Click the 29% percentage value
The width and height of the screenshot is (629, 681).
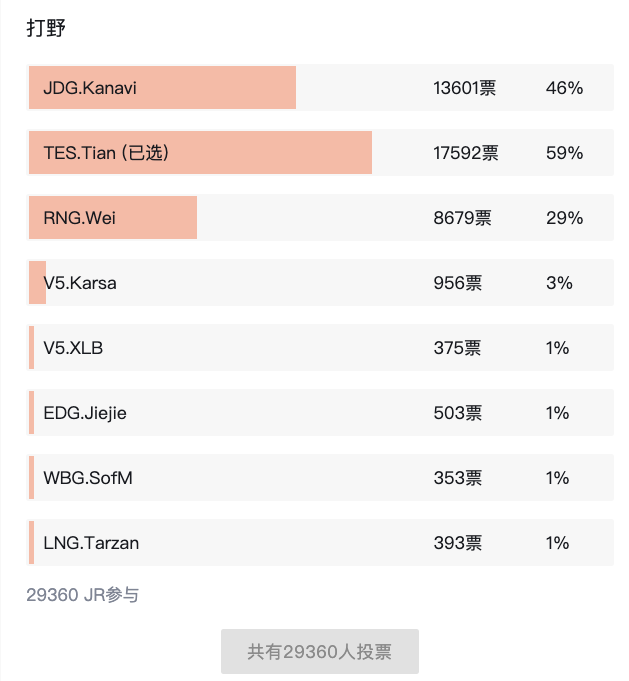(x=564, y=218)
